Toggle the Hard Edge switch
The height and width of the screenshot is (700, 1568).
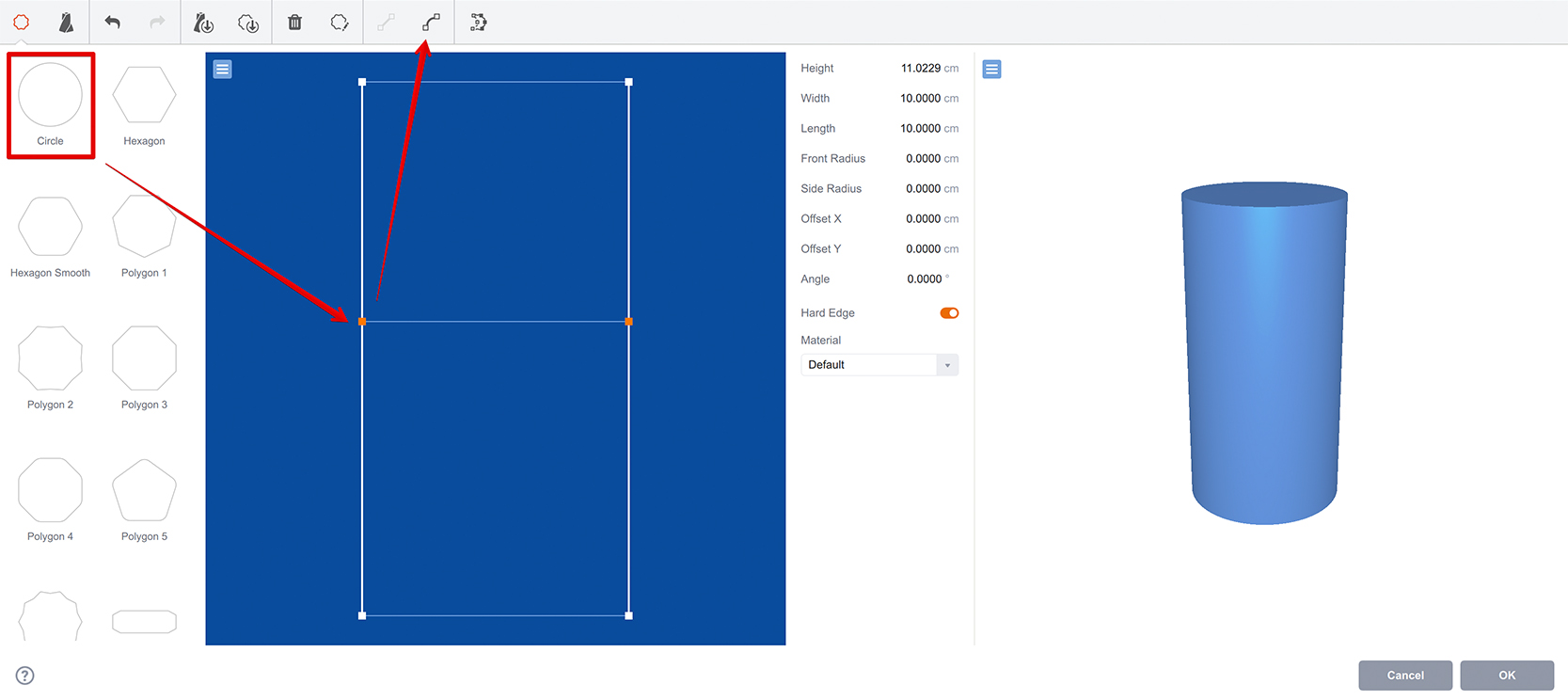click(949, 313)
